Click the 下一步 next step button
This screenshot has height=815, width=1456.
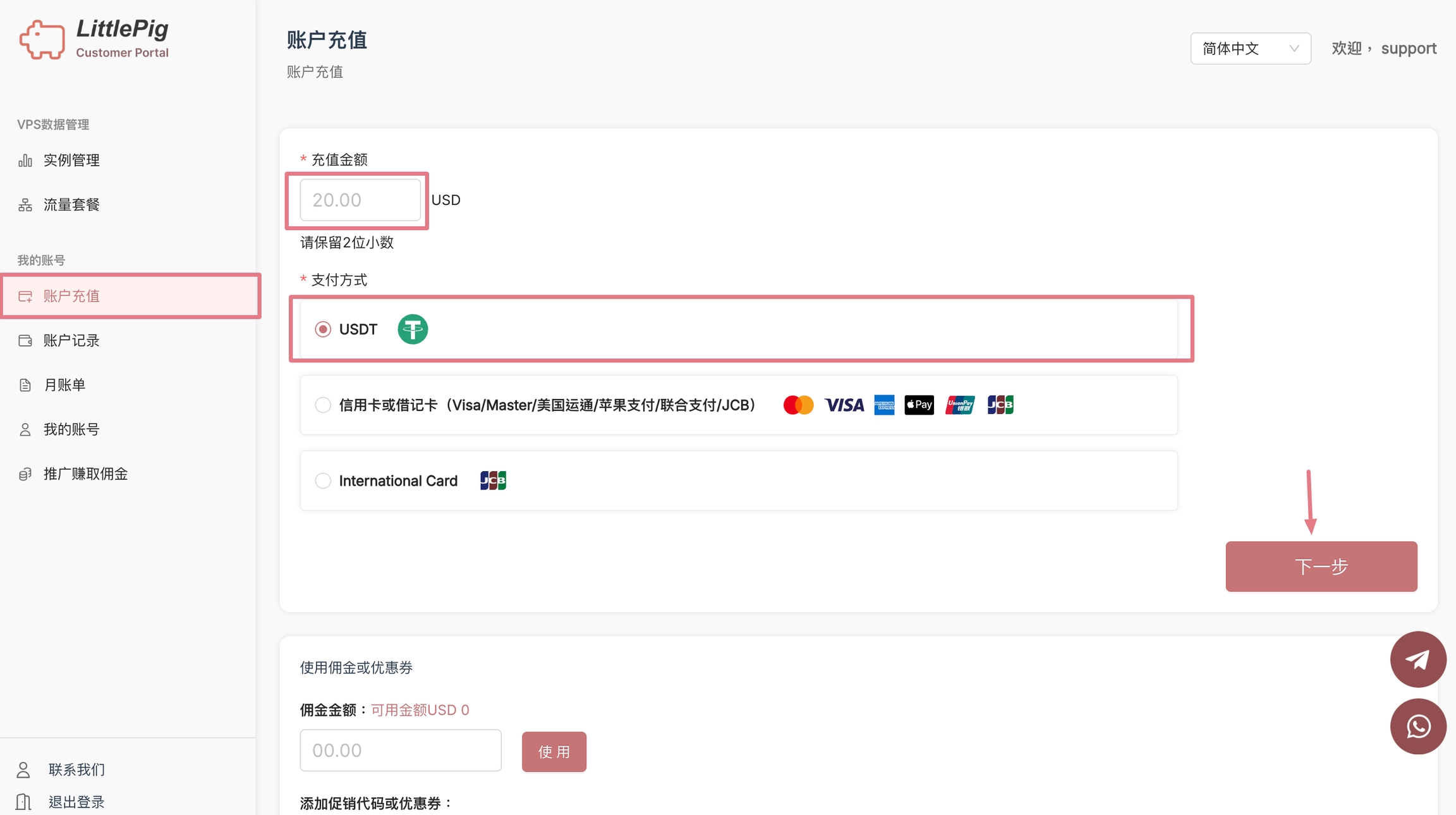click(1321, 566)
